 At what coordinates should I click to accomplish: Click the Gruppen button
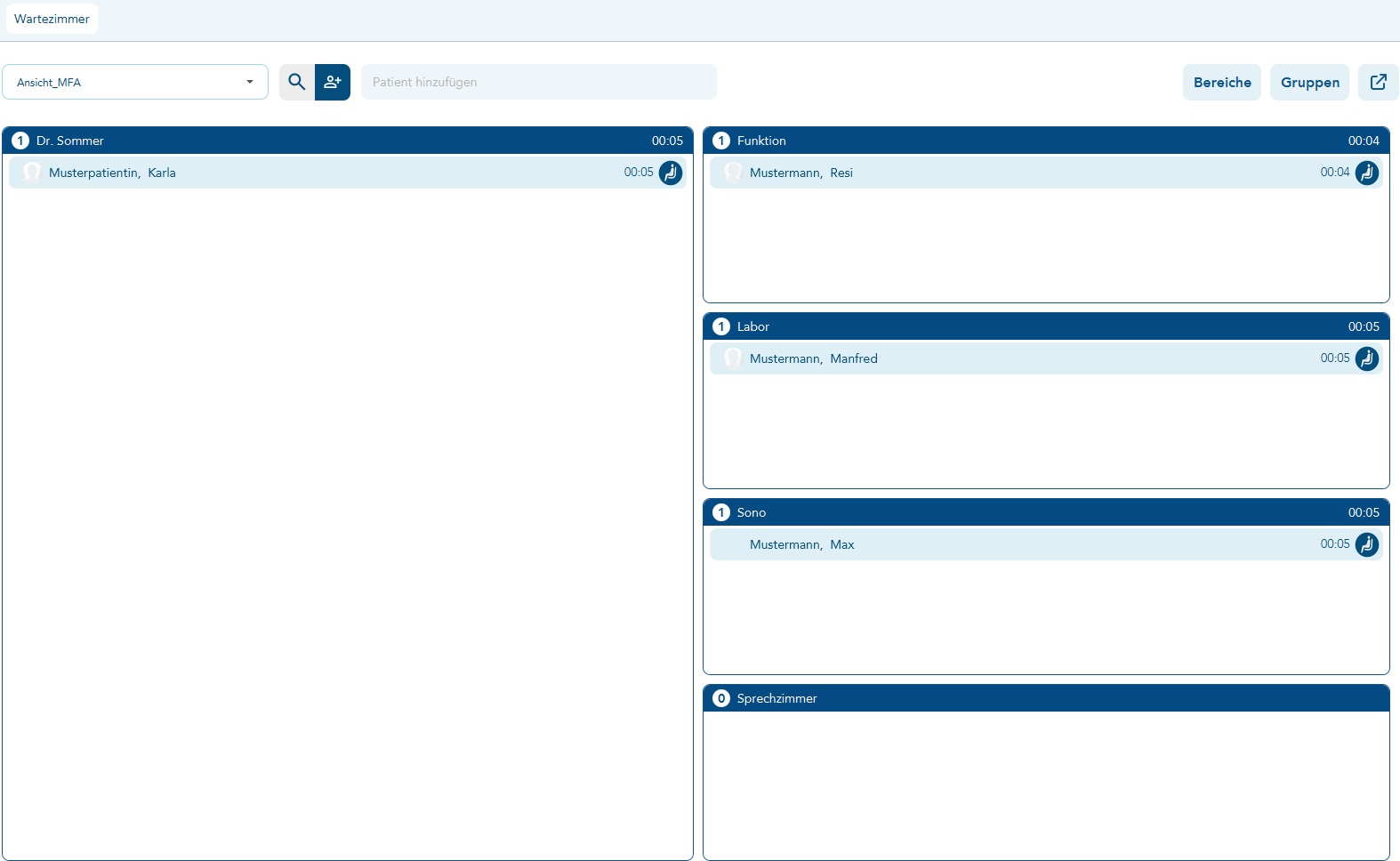[1309, 82]
